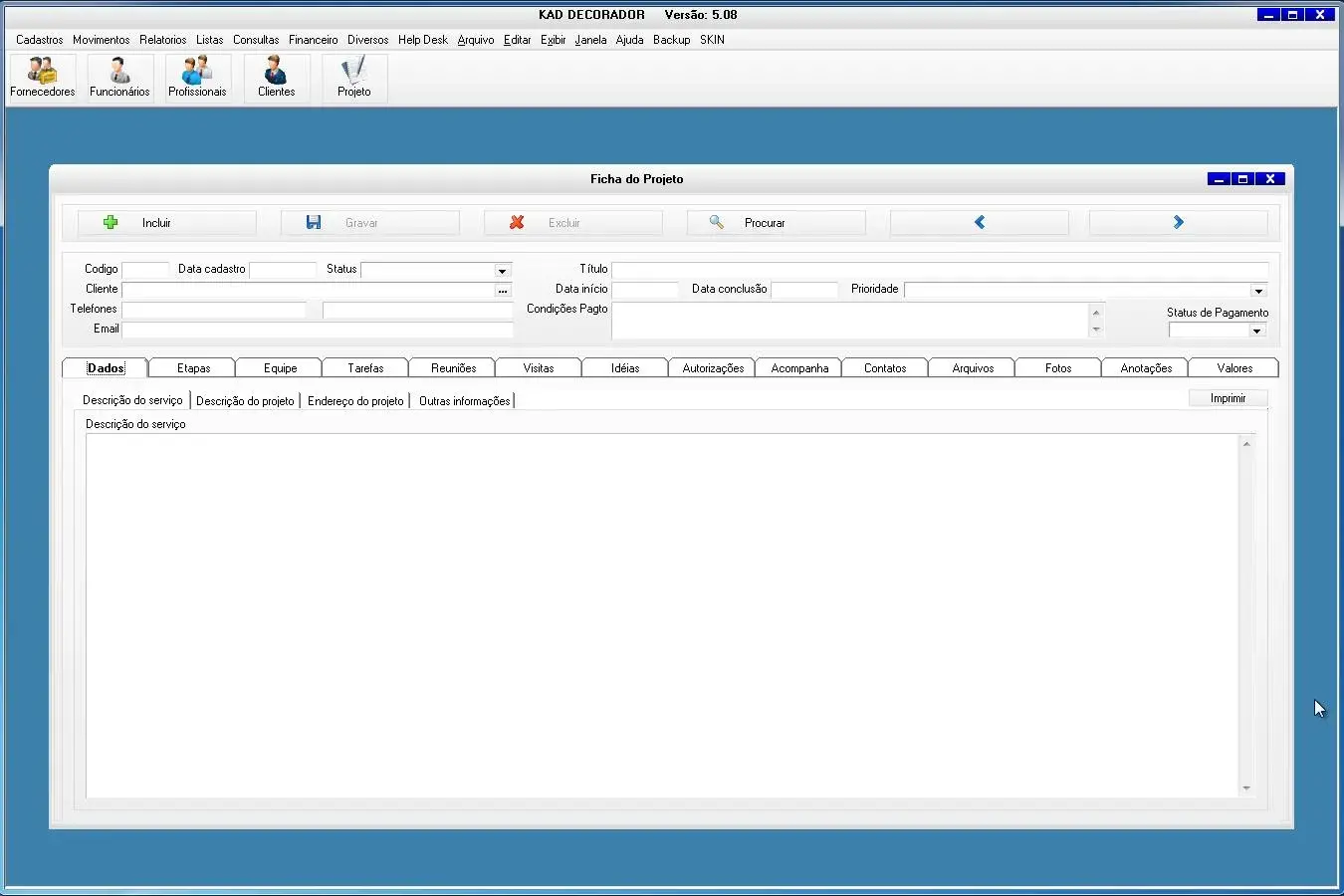Browse clients with the Cliente ellipsis button
The width and height of the screenshot is (1344, 896).
click(x=503, y=291)
